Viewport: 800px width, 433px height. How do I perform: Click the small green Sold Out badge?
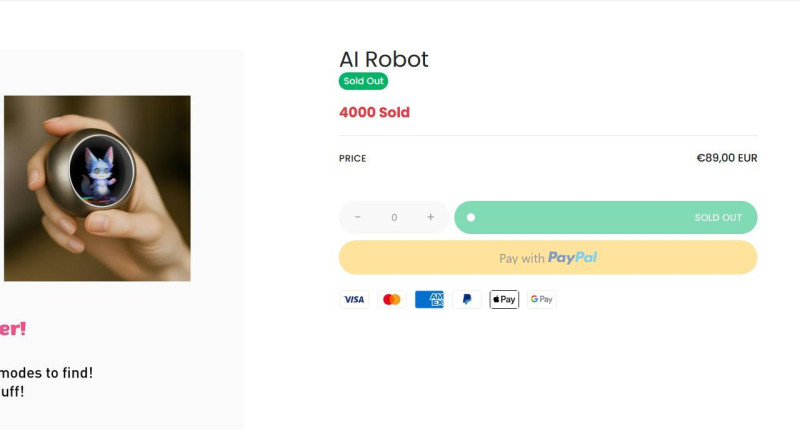pos(363,81)
